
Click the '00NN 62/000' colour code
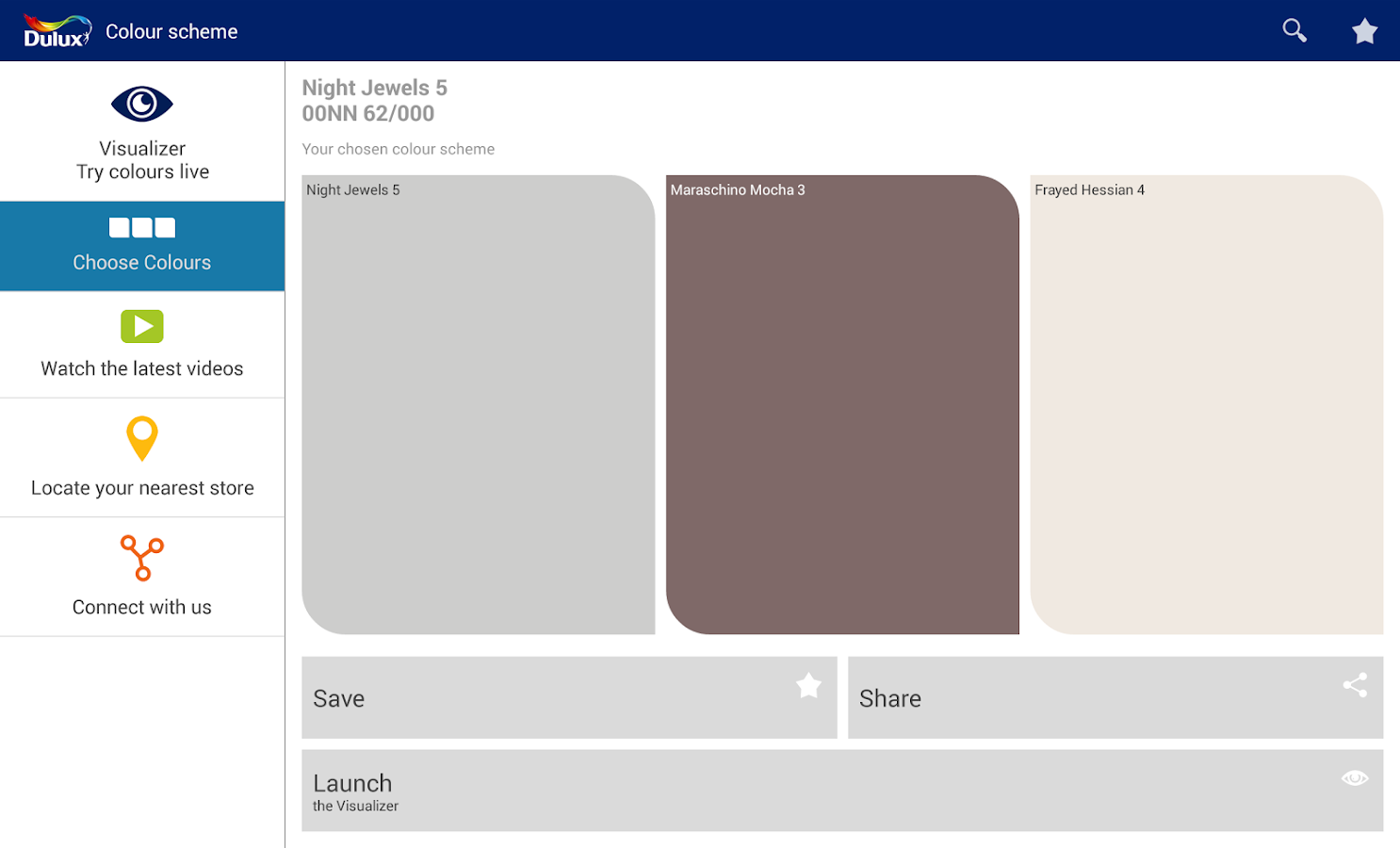coord(368,113)
